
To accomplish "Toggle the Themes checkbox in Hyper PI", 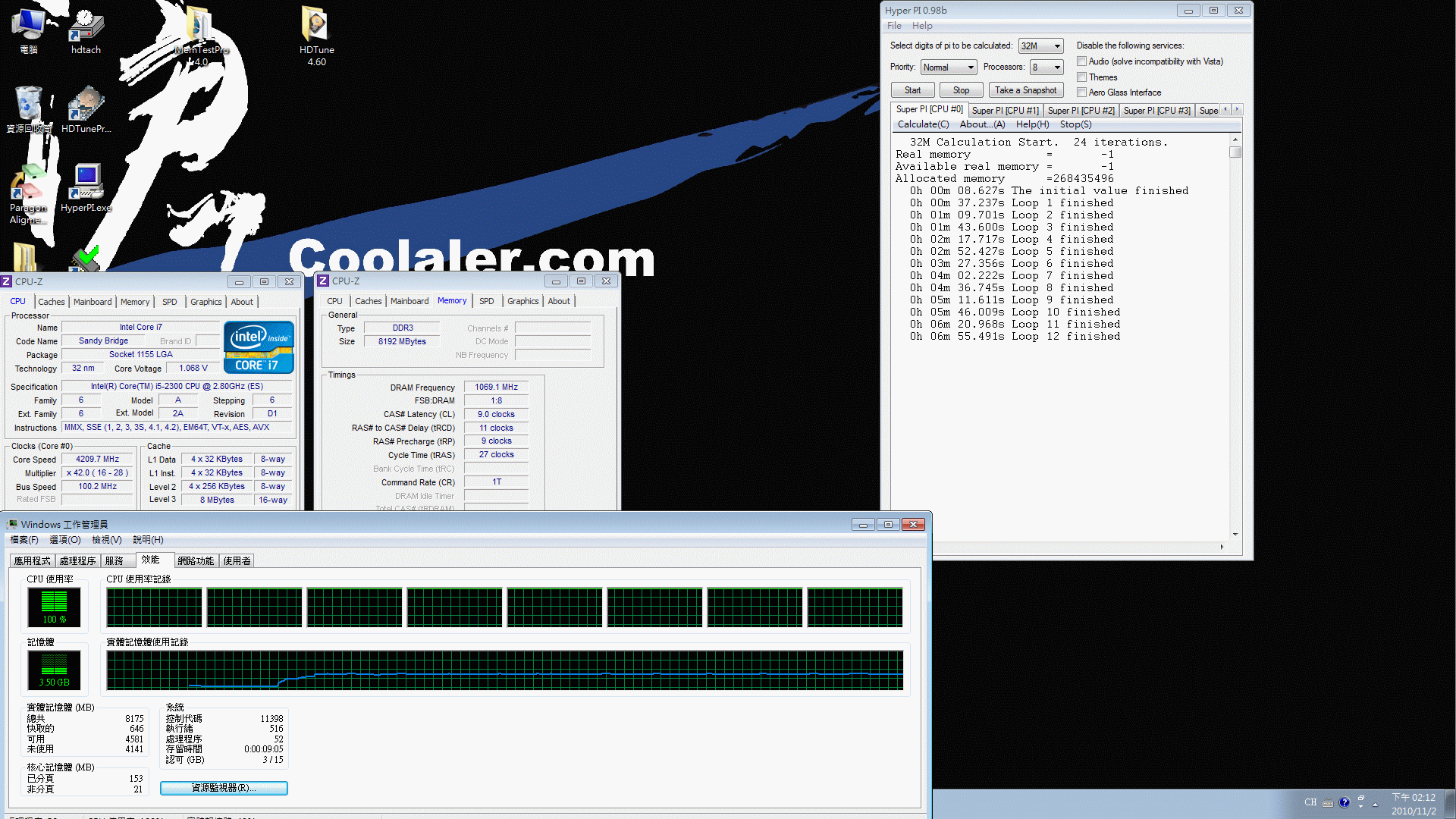I will (x=1082, y=77).
